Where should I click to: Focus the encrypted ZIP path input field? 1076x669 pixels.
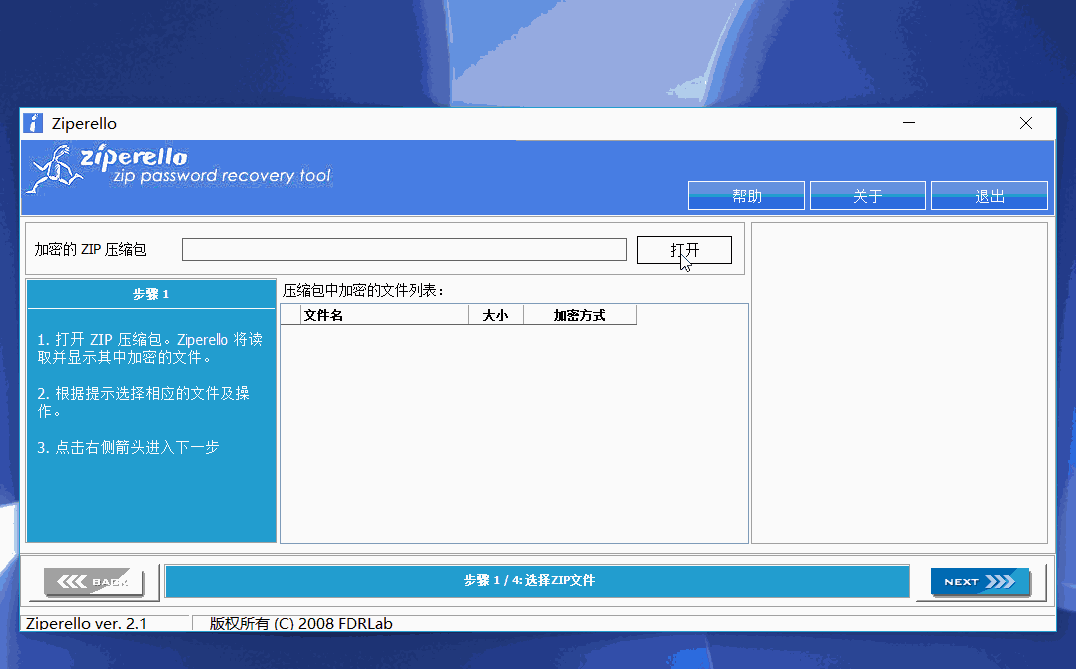(404, 250)
